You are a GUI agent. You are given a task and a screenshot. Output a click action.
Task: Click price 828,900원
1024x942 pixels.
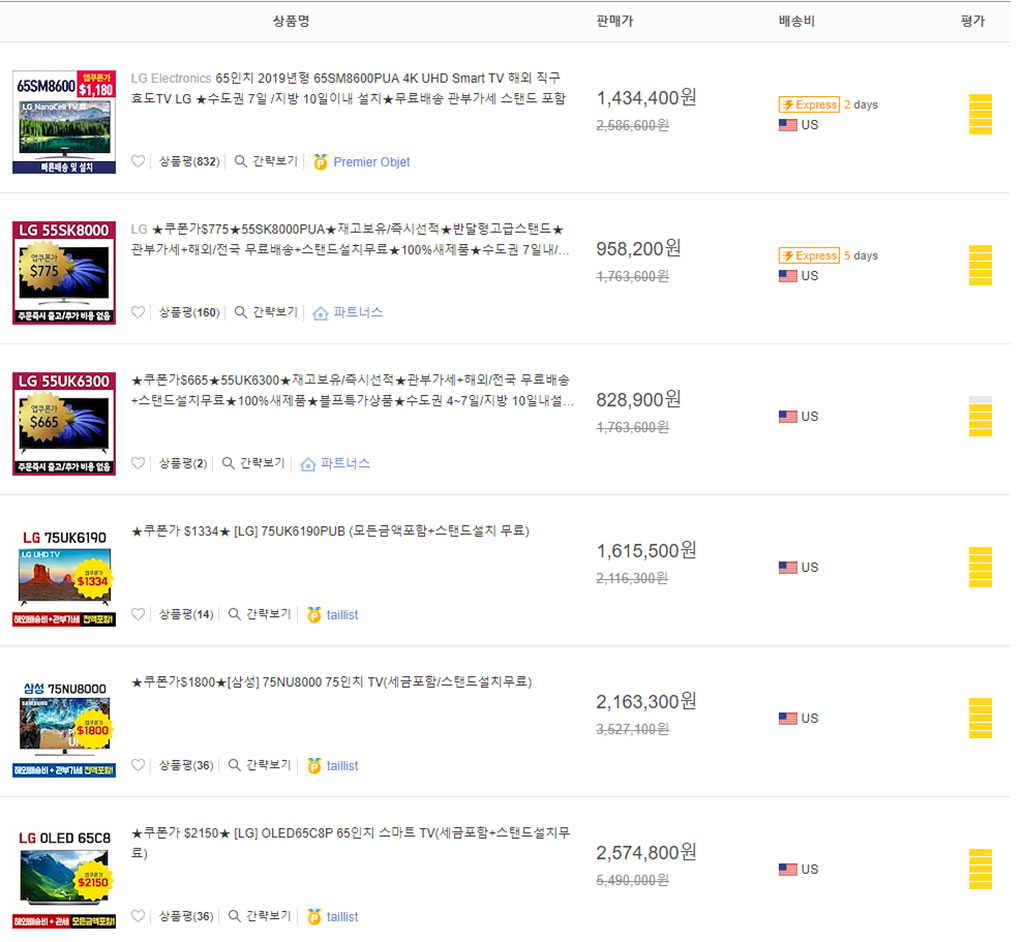[639, 400]
